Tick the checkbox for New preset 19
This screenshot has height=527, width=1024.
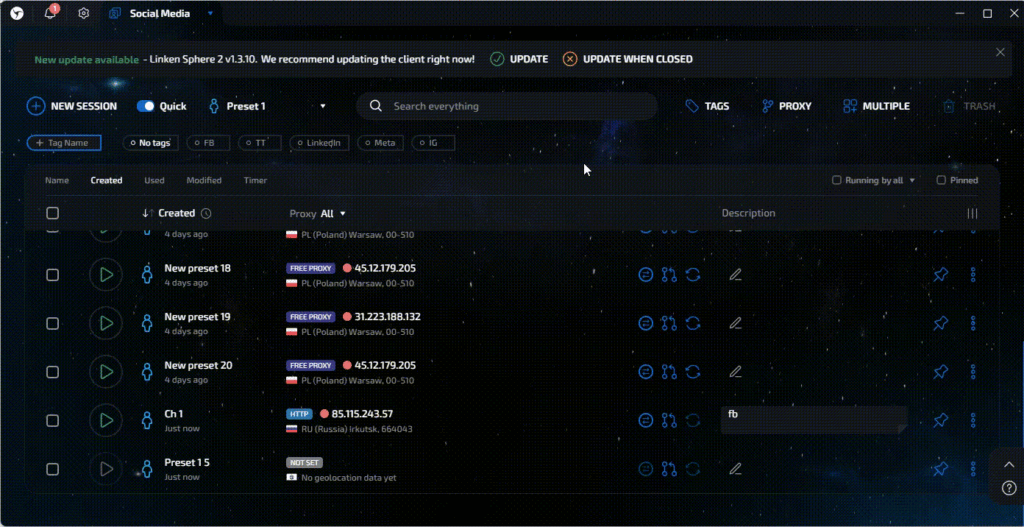pos(53,323)
